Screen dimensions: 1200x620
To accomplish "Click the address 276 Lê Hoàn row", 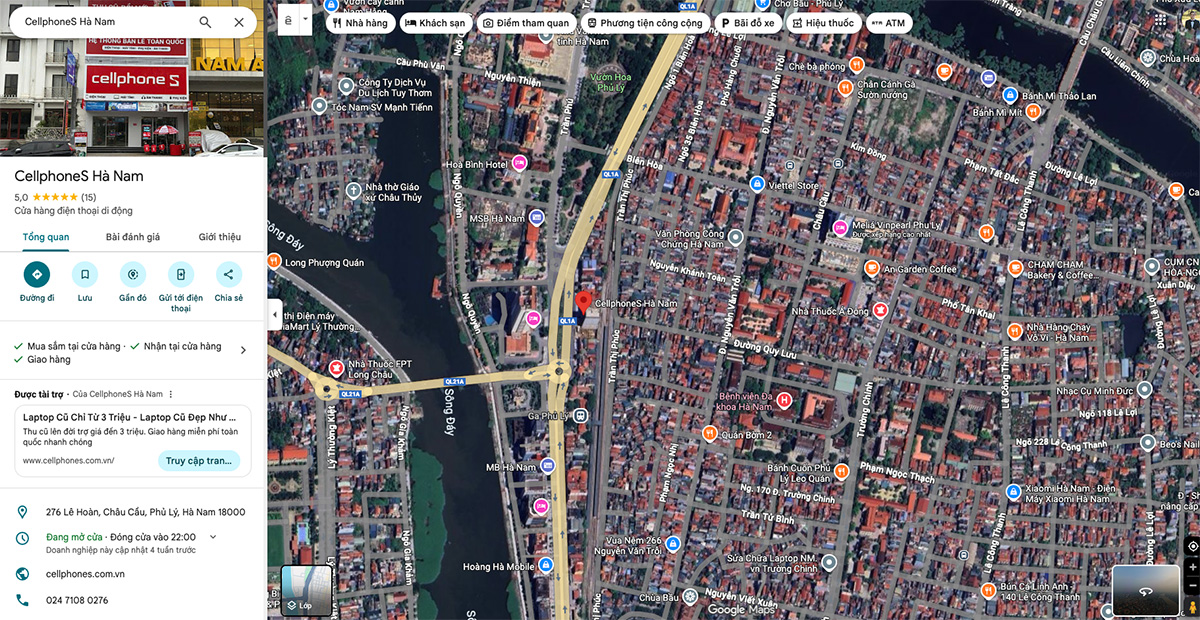I will 132,512.
